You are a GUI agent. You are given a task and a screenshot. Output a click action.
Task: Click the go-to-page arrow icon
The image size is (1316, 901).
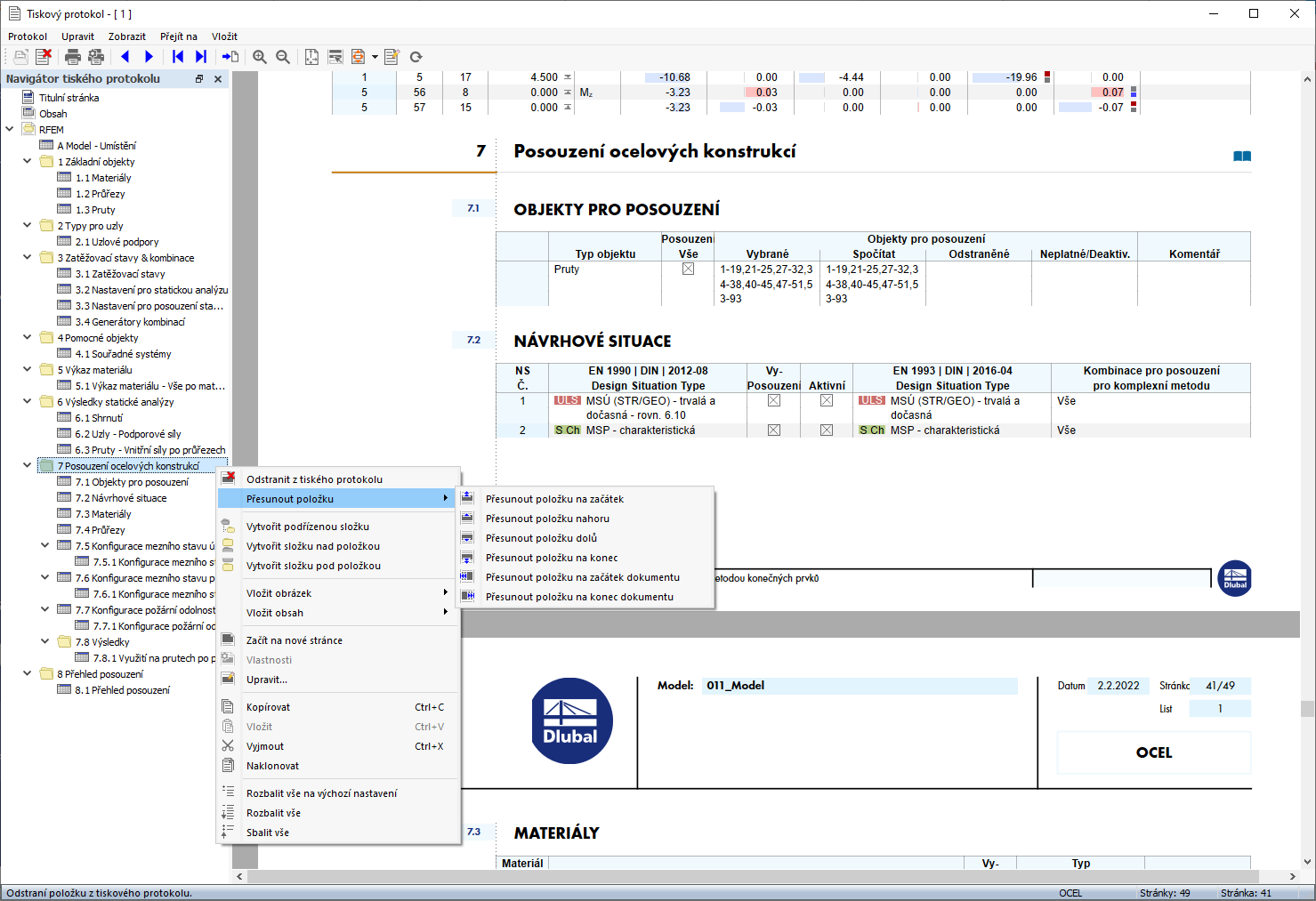click(230, 57)
